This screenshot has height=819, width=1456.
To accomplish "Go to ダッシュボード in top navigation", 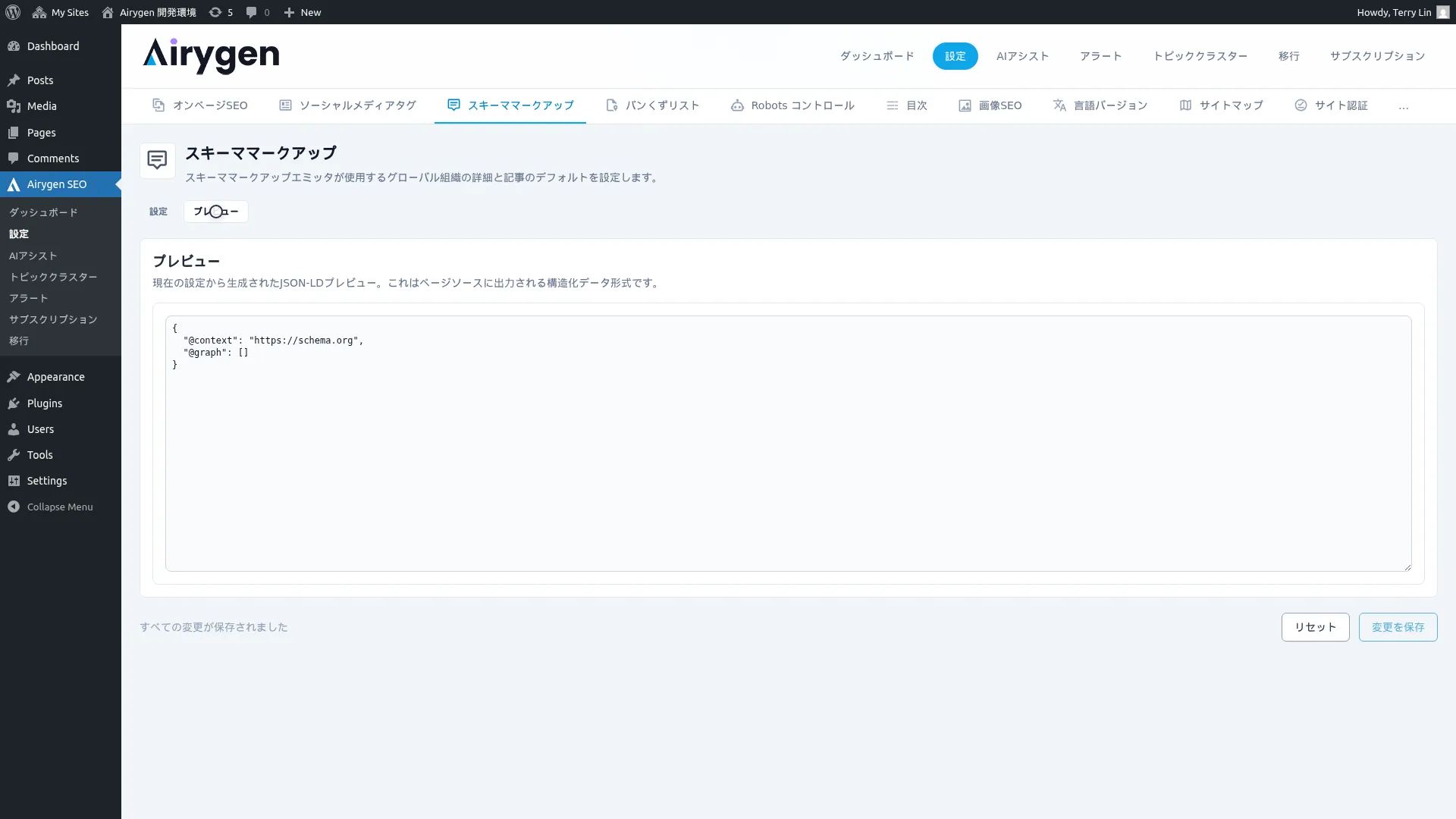I will click(x=877, y=56).
